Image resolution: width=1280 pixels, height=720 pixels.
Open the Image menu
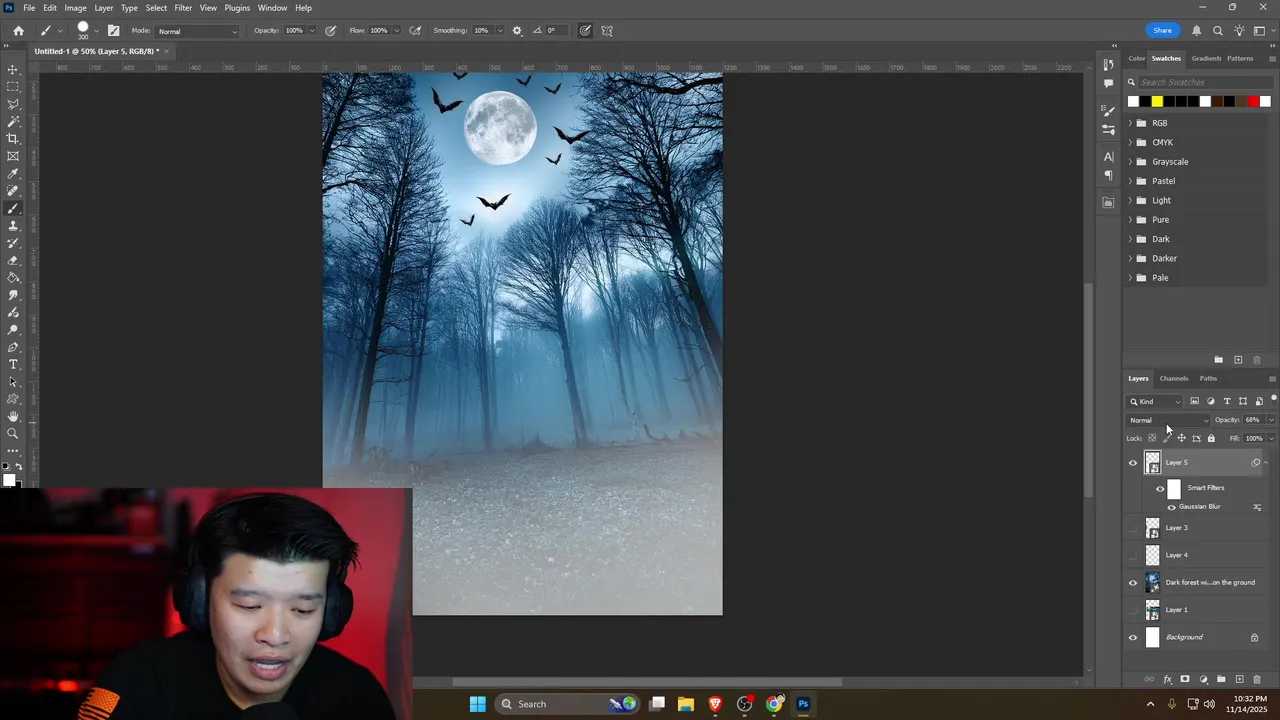click(76, 8)
